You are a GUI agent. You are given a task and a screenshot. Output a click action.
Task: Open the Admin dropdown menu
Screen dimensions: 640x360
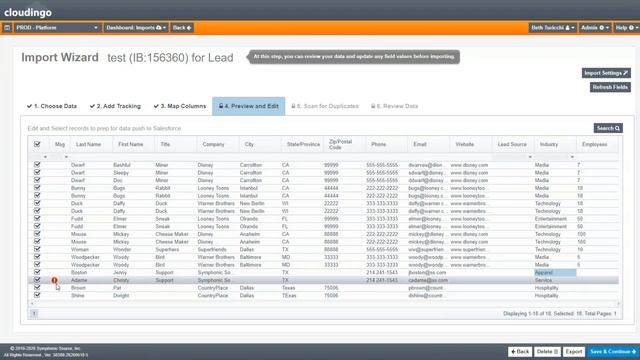(x=595, y=28)
